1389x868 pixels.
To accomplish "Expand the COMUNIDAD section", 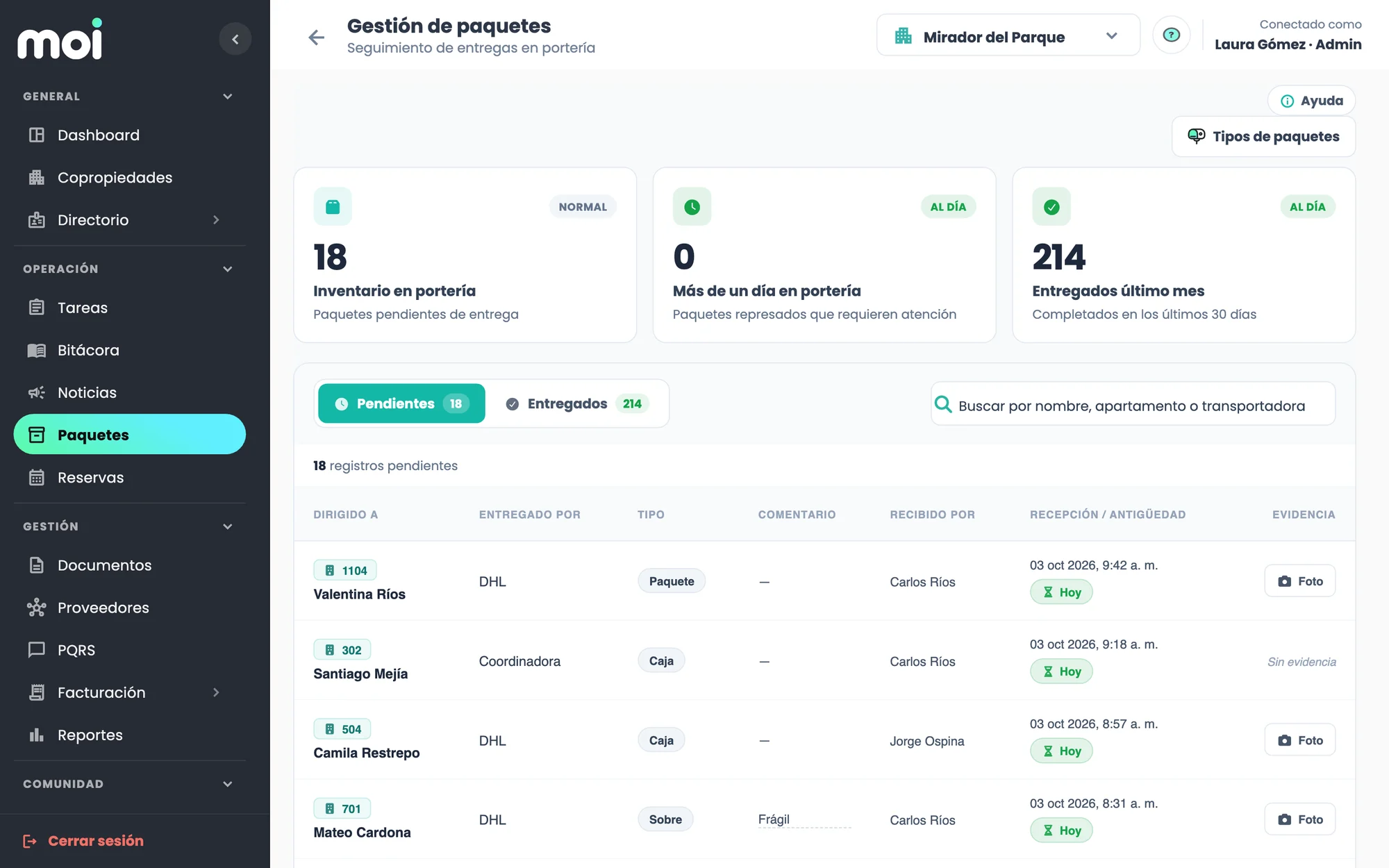I will pyautogui.click(x=227, y=784).
